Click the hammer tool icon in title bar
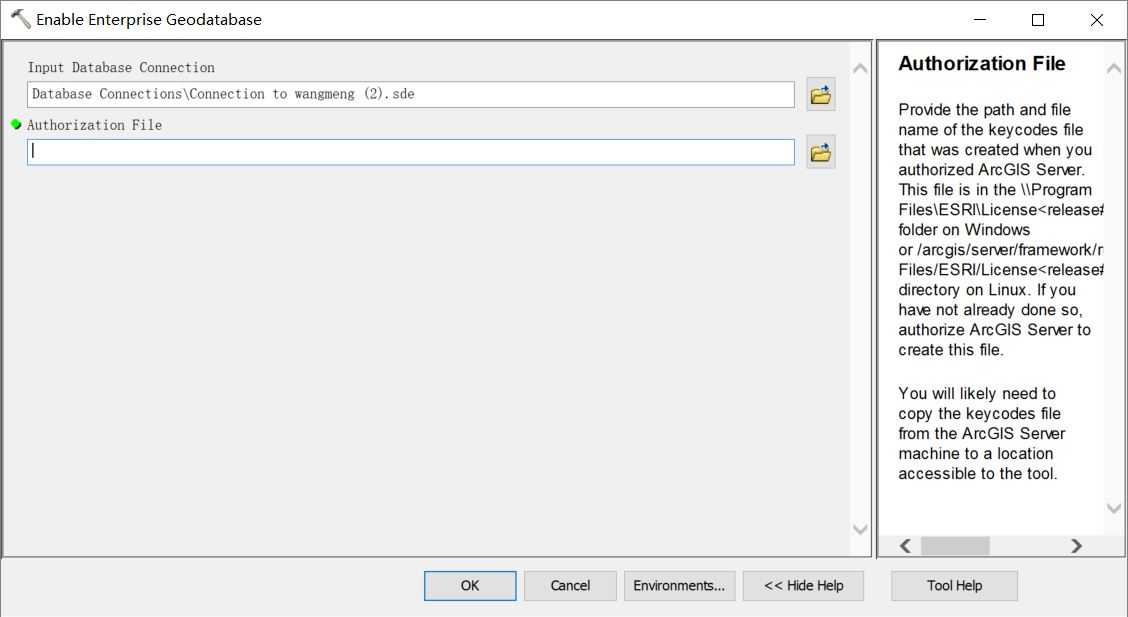The height and width of the screenshot is (617, 1128). (x=20, y=19)
